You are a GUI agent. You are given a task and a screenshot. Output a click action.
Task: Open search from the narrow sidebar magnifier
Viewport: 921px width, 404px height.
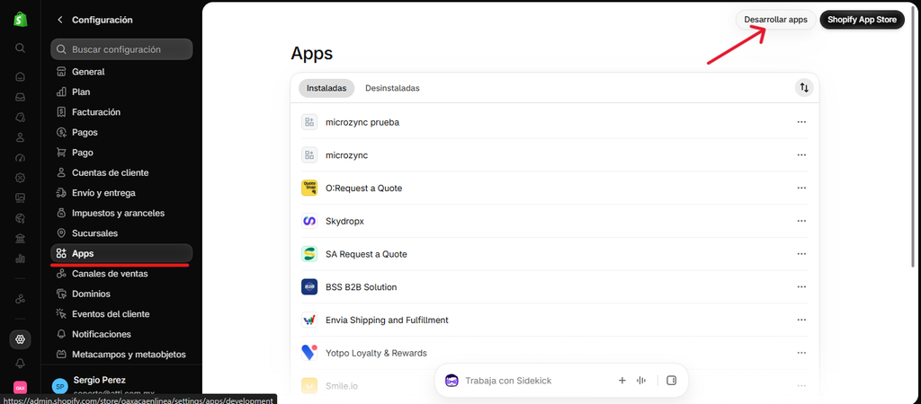[x=21, y=48]
